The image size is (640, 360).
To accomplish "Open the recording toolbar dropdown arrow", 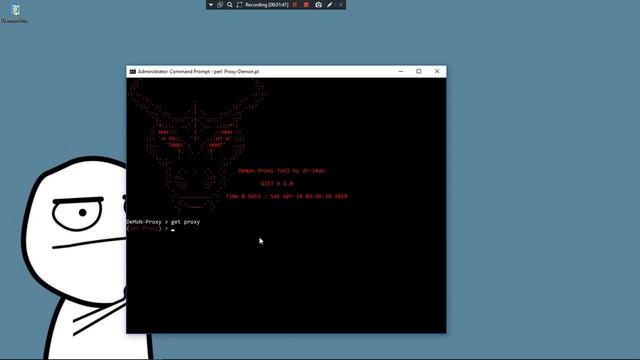I will tap(211, 5).
